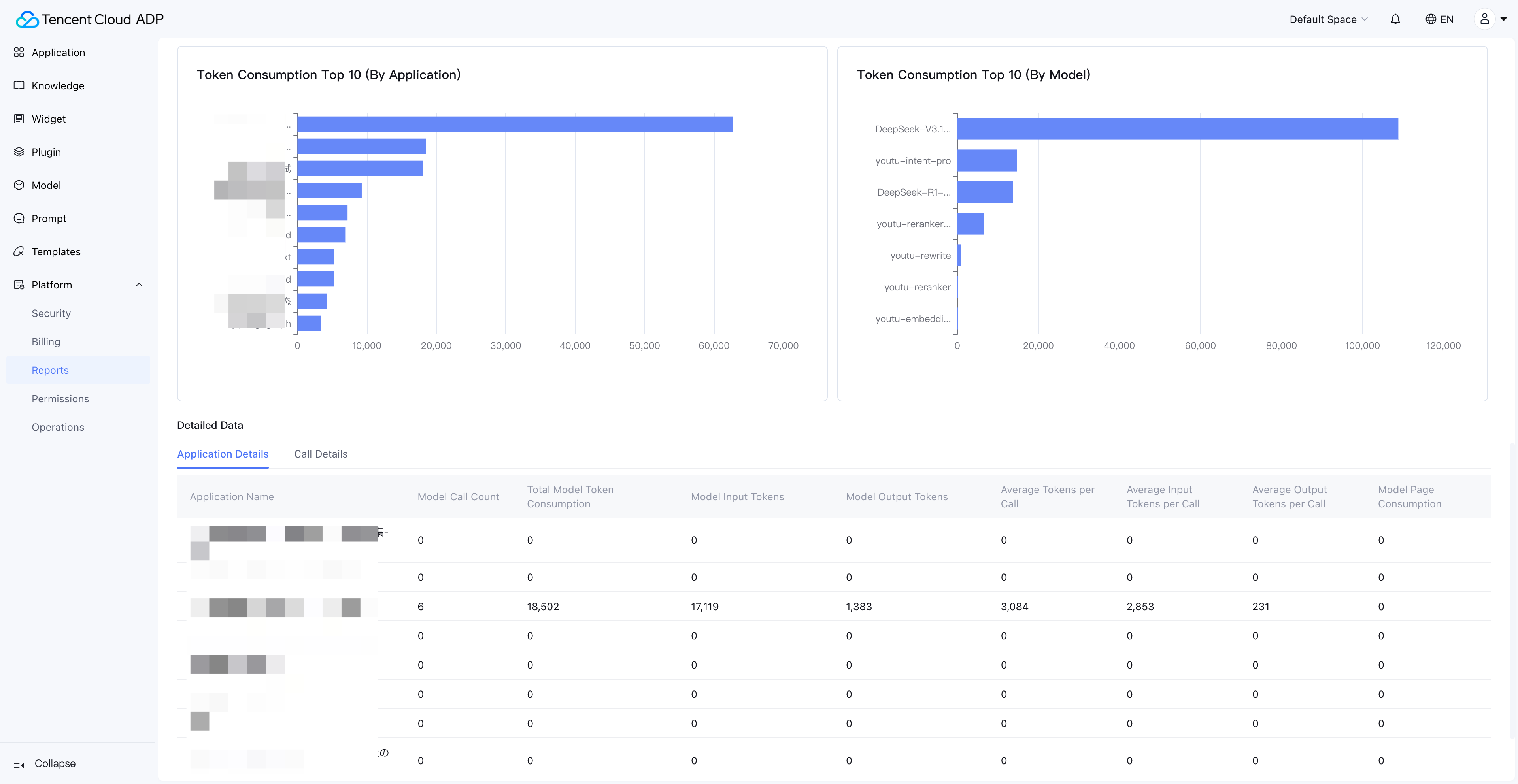1518x784 pixels.
Task: Select the Application Details tab
Action: click(x=223, y=454)
